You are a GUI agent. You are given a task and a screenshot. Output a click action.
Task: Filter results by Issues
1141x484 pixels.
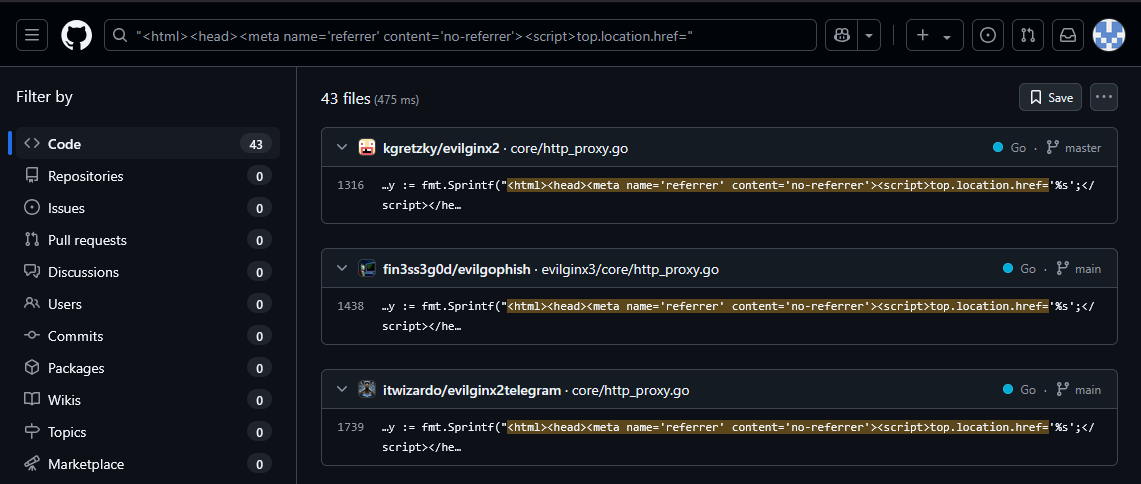coord(148,208)
